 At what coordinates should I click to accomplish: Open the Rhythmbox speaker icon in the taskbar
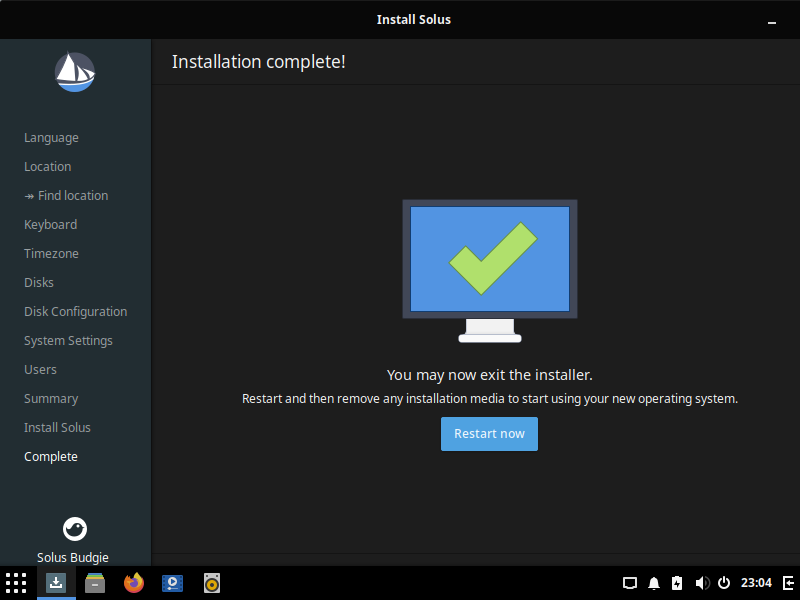212,583
